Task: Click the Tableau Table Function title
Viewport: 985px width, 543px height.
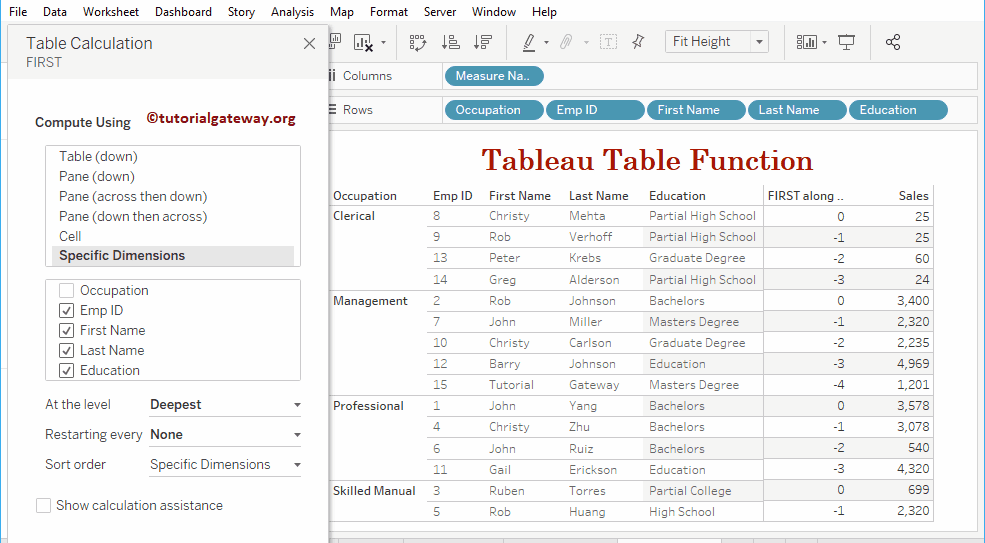Action: 647,160
